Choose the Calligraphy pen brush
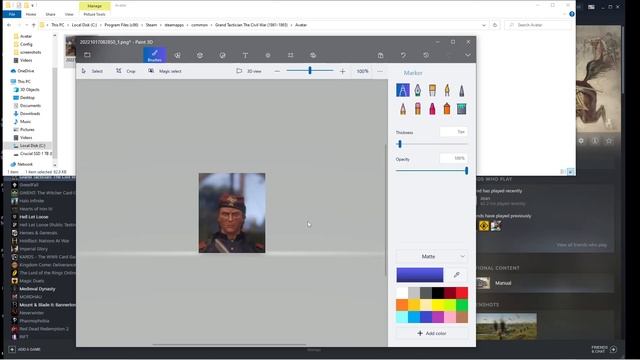Image resolution: width=640 pixels, height=360 pixels. pos(418,90)
